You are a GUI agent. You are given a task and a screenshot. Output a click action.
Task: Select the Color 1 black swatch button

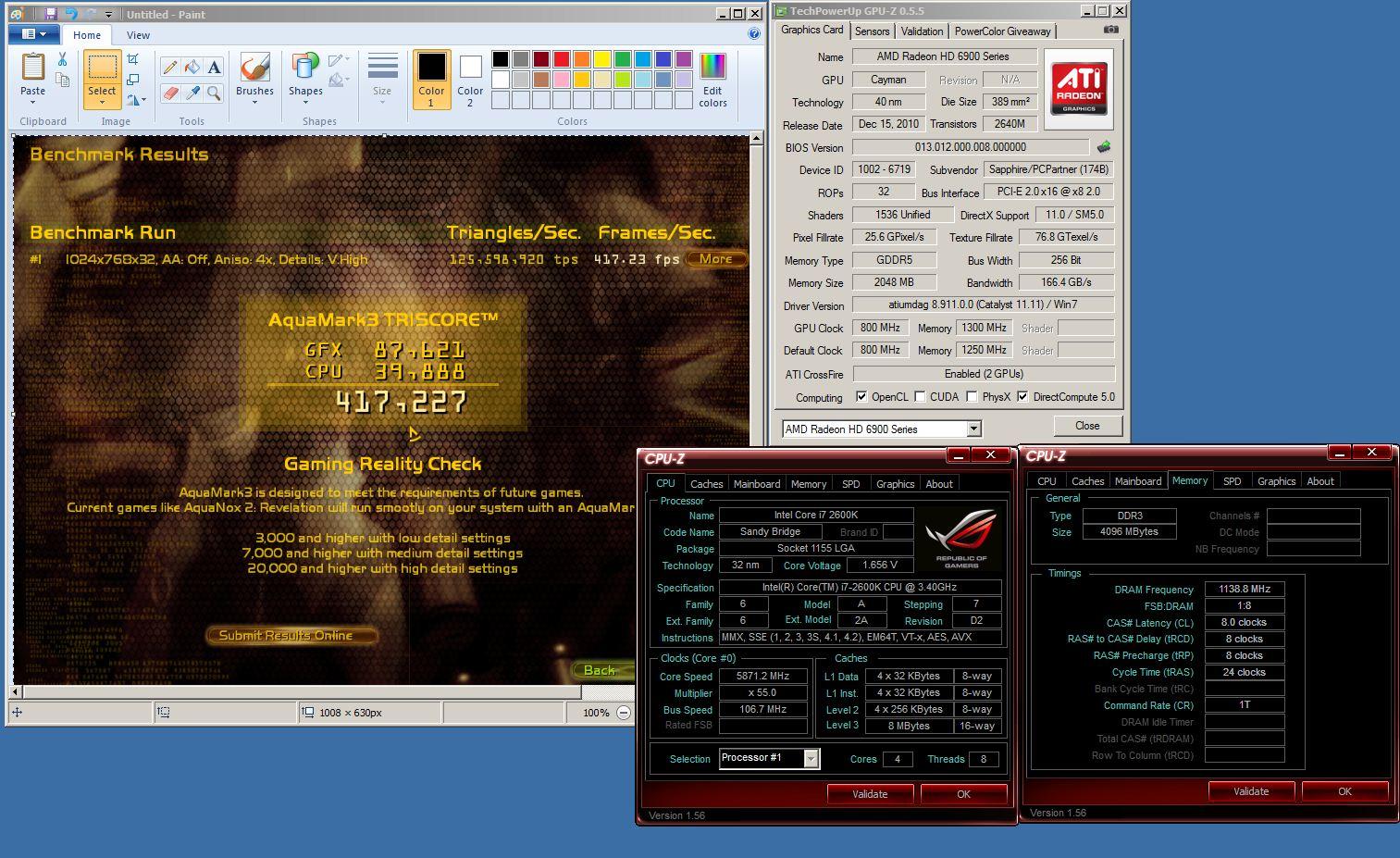[x=431, y=80]
